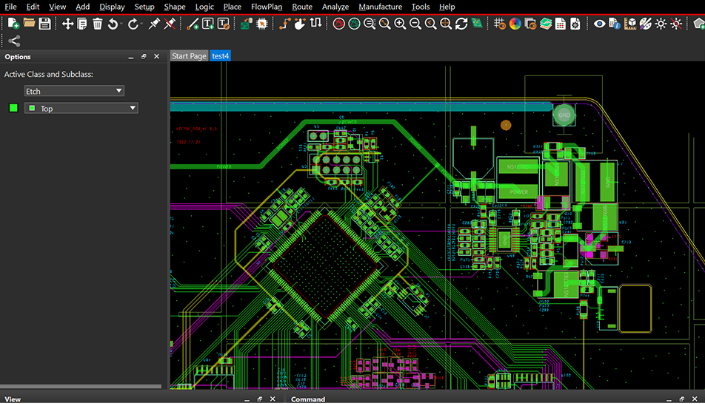Select the Fix pin tool

[x=154, y=23]
